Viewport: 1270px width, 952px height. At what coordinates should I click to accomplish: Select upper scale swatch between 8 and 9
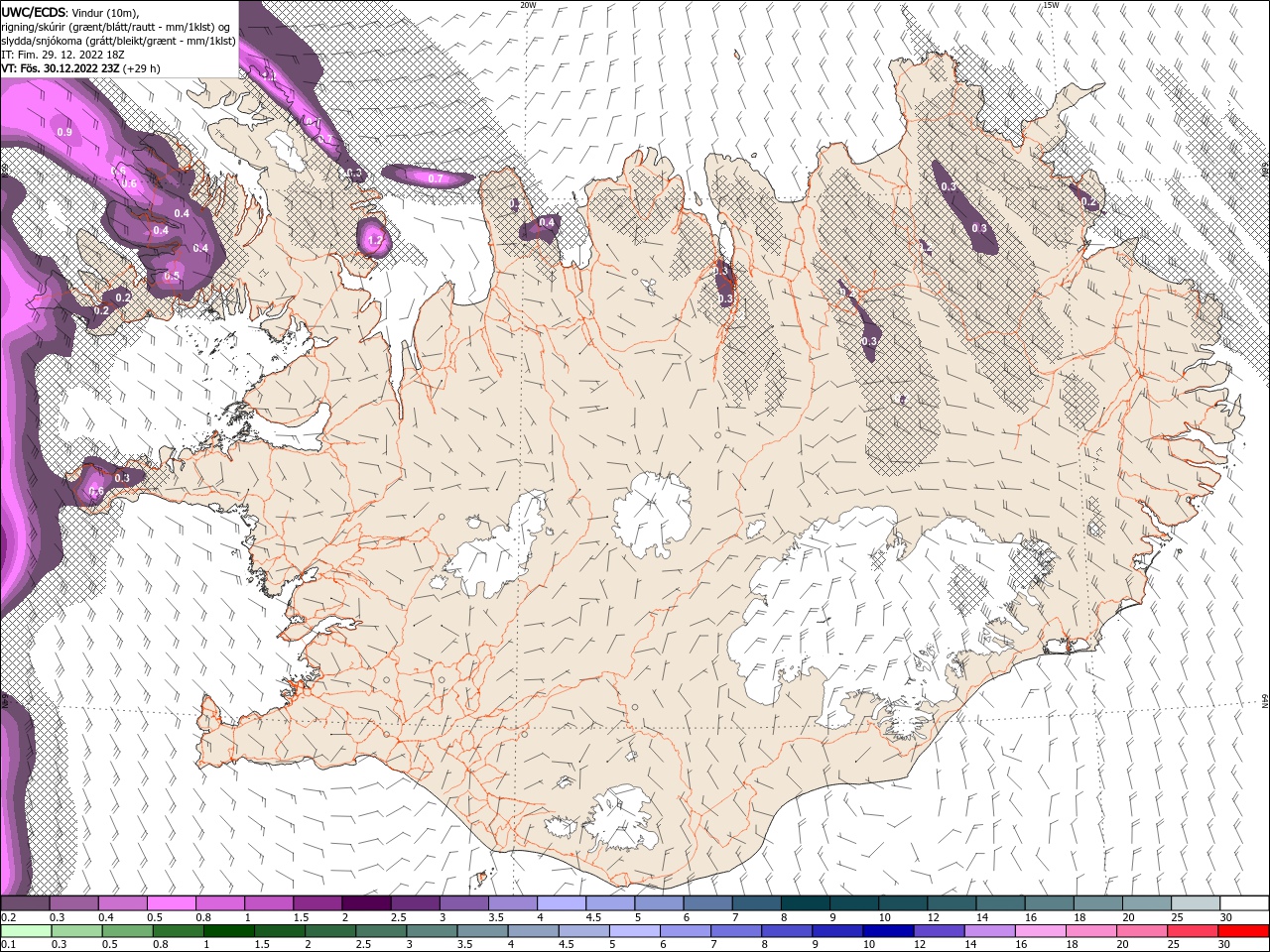coord(806,902)
